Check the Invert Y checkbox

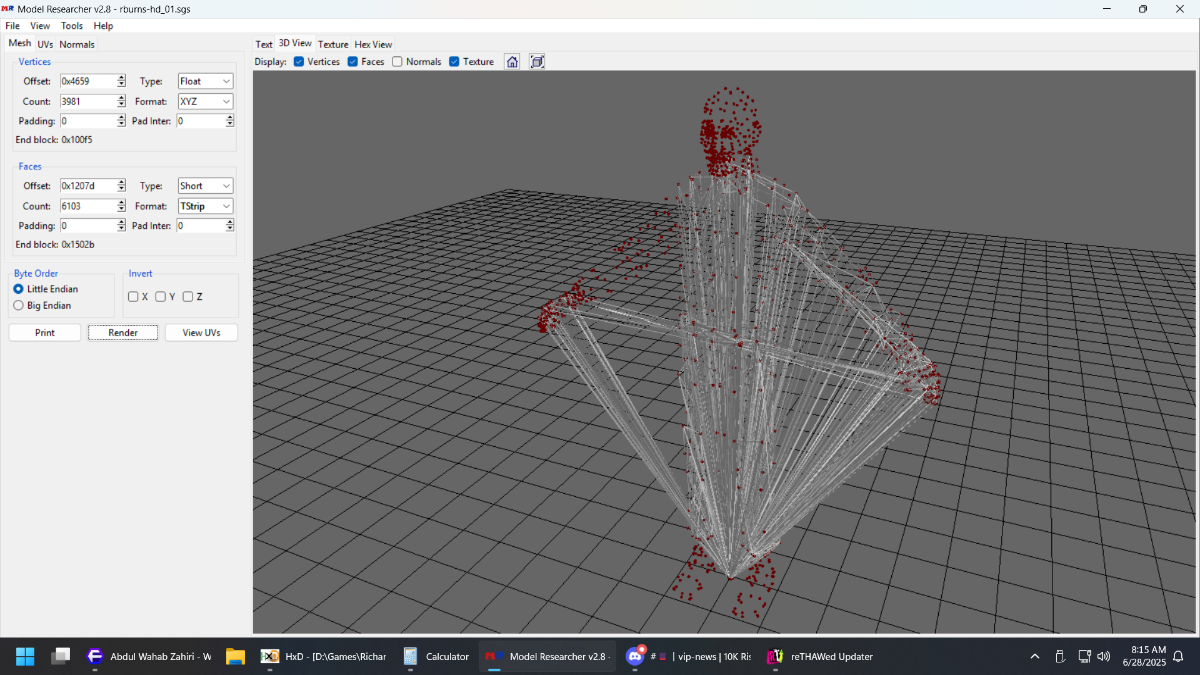[x=160, y=297]
